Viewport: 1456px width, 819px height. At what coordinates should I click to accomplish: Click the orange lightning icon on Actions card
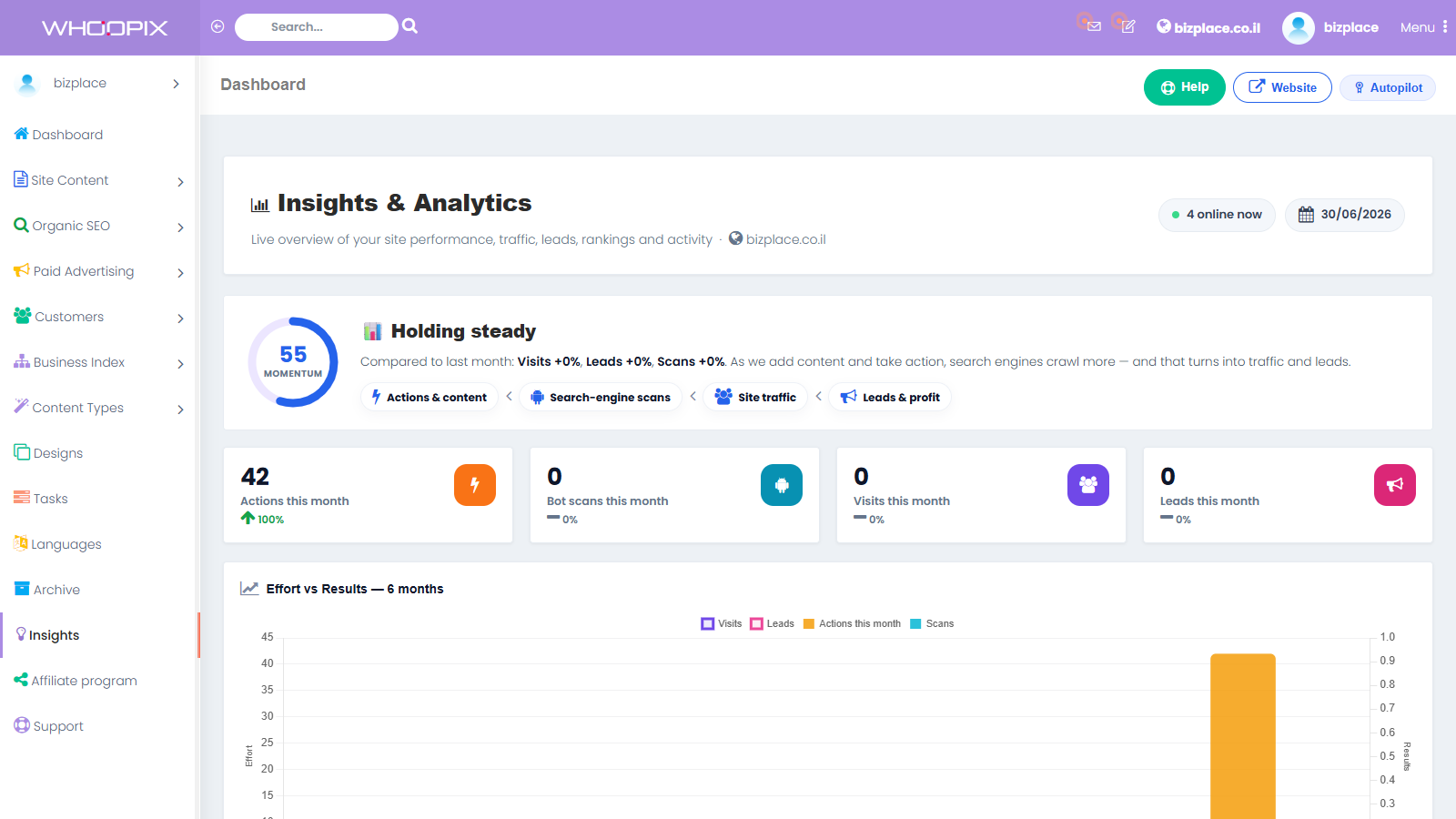pos(475,485)
